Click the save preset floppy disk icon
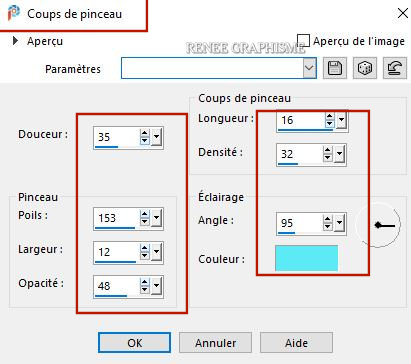This screenshot has height=364, width=411. click(x=335, y=68)
